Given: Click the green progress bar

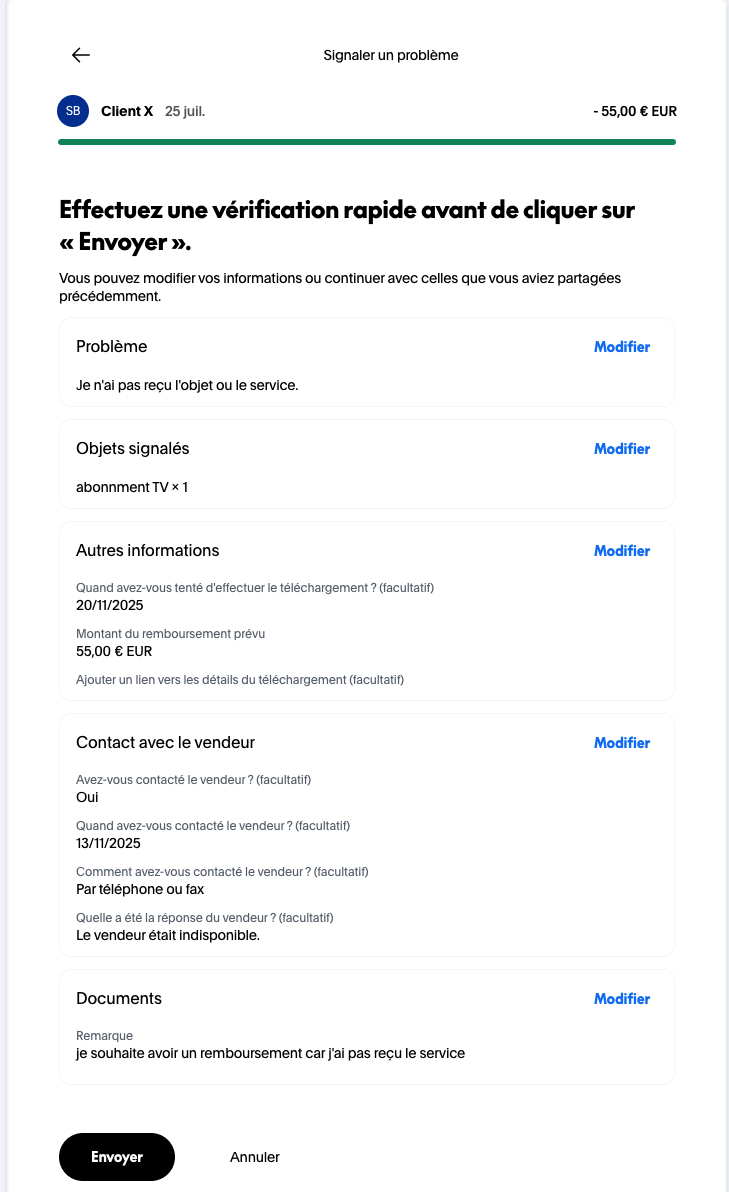Looking at the screenshot, I should click(367, 142).
